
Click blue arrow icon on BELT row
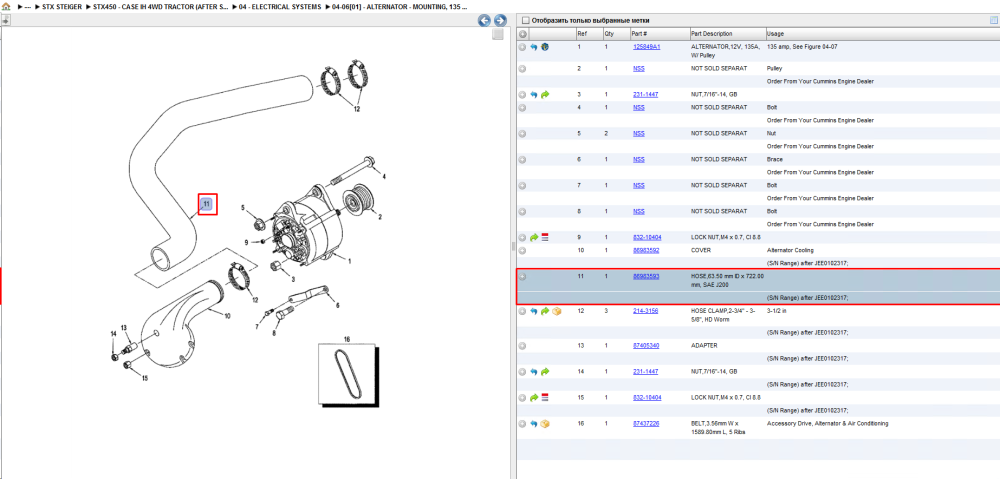point(534,424)
